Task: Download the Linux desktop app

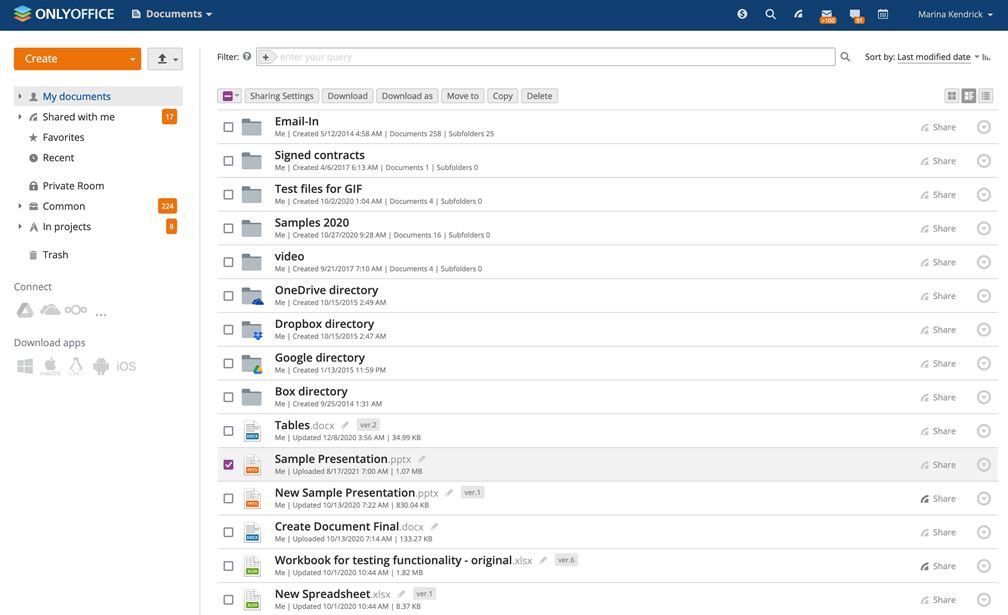Action: [75, 367]
